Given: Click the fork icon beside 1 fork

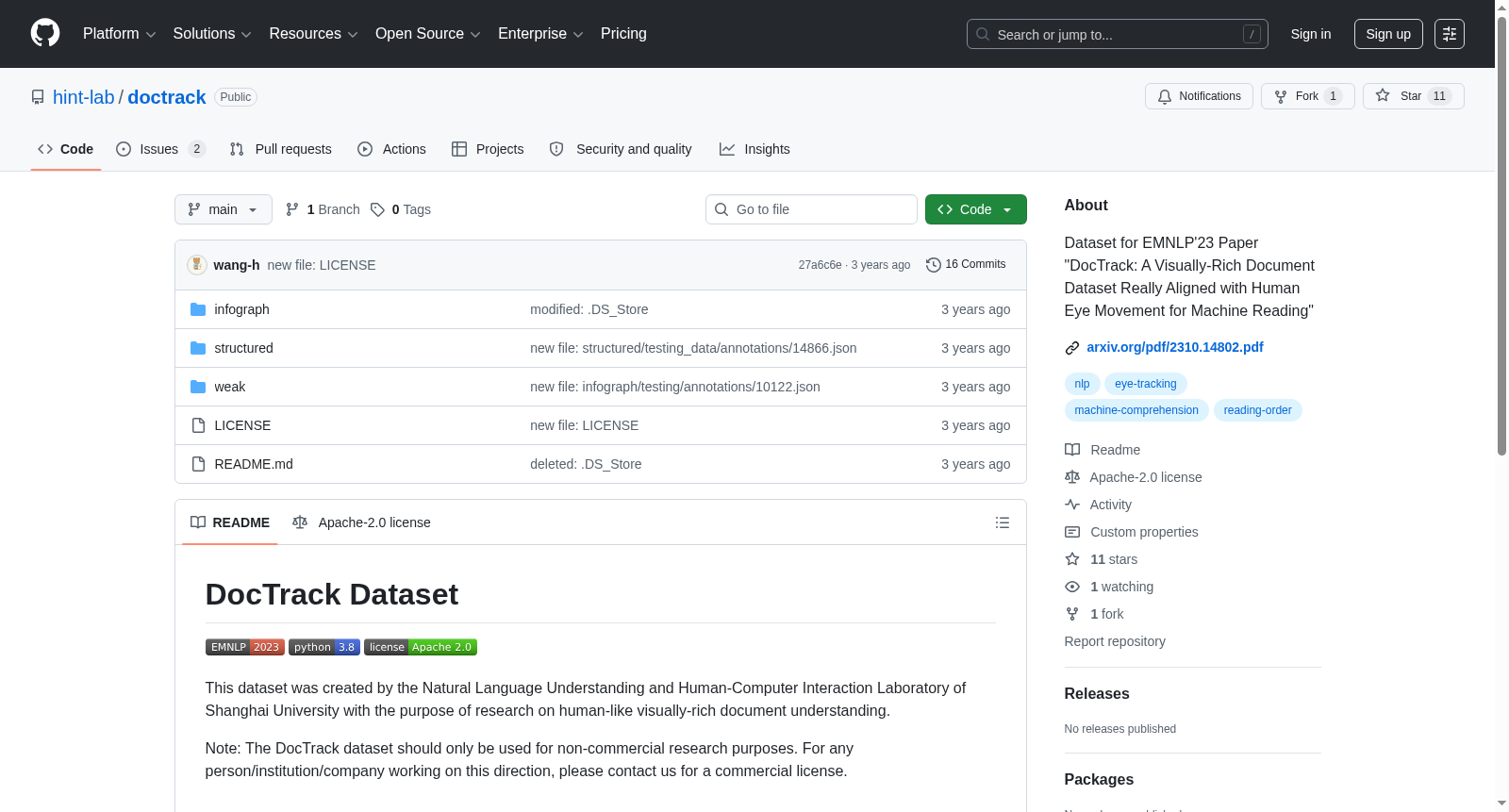Looking at the screenshot, I should 1072,614.
